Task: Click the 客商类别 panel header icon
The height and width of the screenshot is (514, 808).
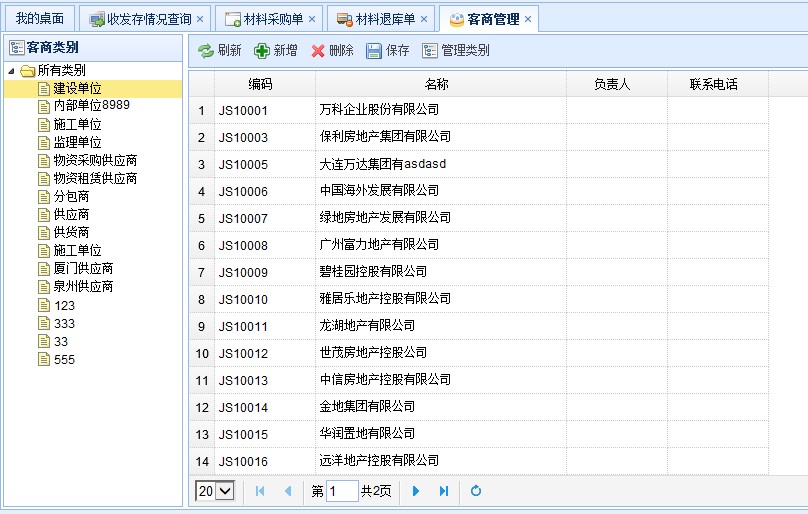Action: [16, 47]
